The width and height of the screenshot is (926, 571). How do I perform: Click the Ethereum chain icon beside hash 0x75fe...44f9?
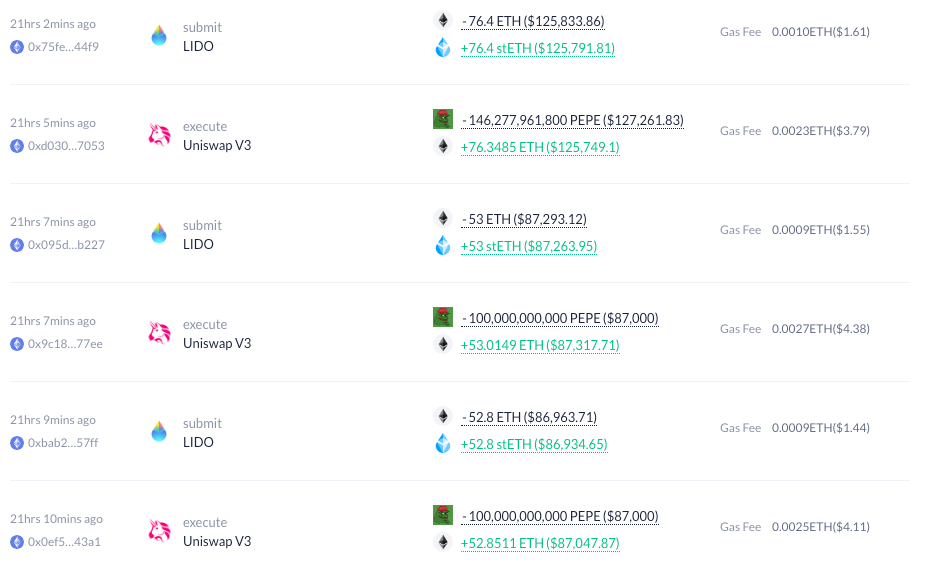tap(17, 46)
